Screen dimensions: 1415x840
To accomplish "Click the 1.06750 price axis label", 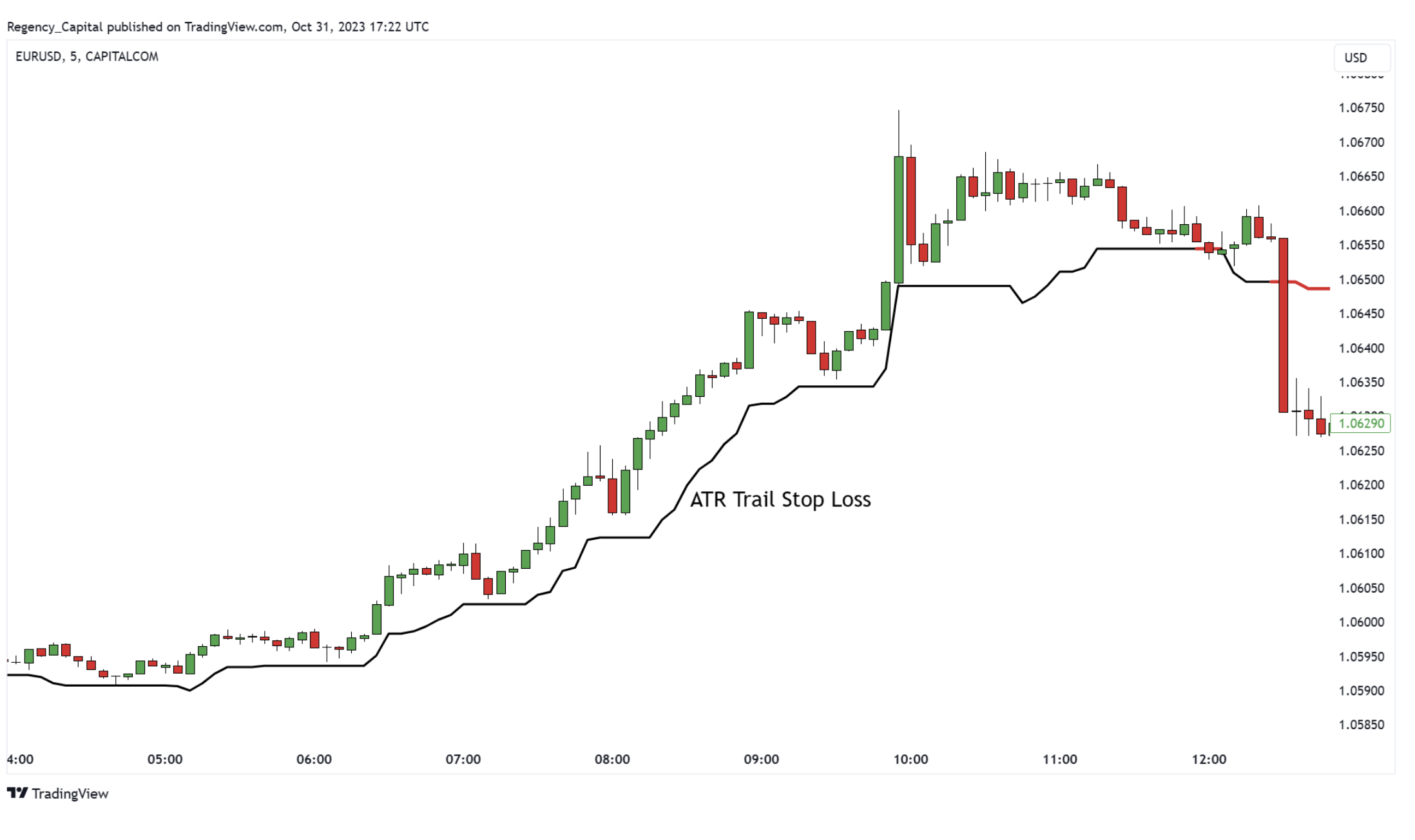I will pyautogui.click(x=1361, y=108).
